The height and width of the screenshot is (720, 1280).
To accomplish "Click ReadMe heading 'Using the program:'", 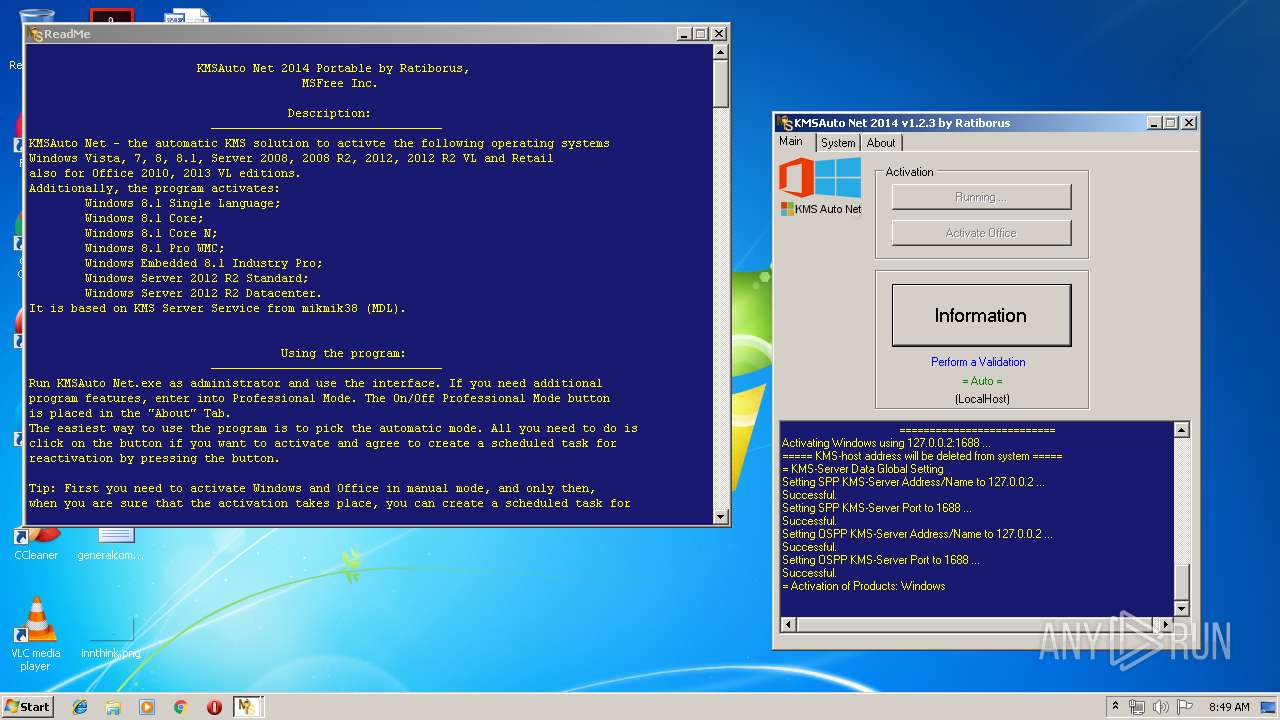I will (x=343, y=353).
